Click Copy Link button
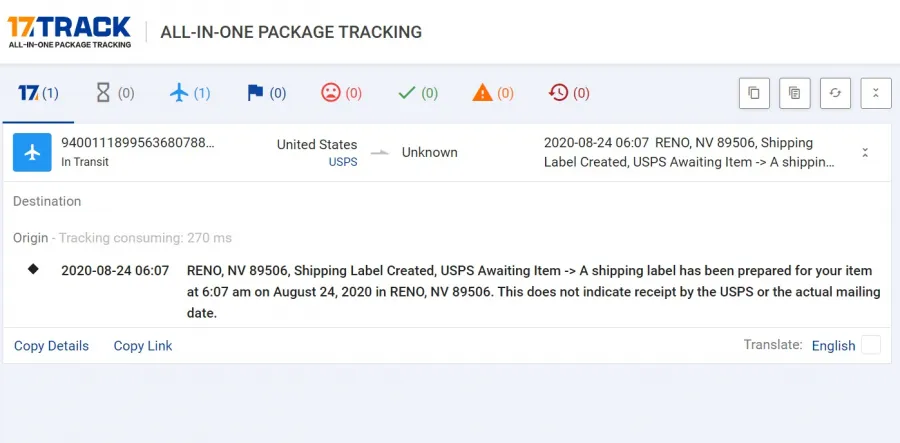The height and width of the screenshot is (443, 900). (x=143, y=346)
